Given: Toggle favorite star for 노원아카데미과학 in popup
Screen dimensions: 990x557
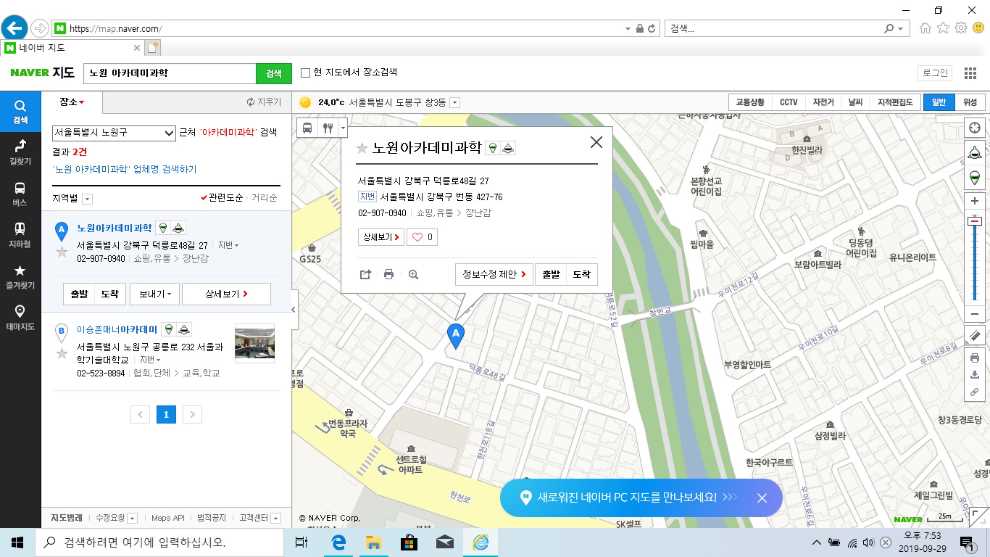Looking at the screenshot, I should point(362,149).
